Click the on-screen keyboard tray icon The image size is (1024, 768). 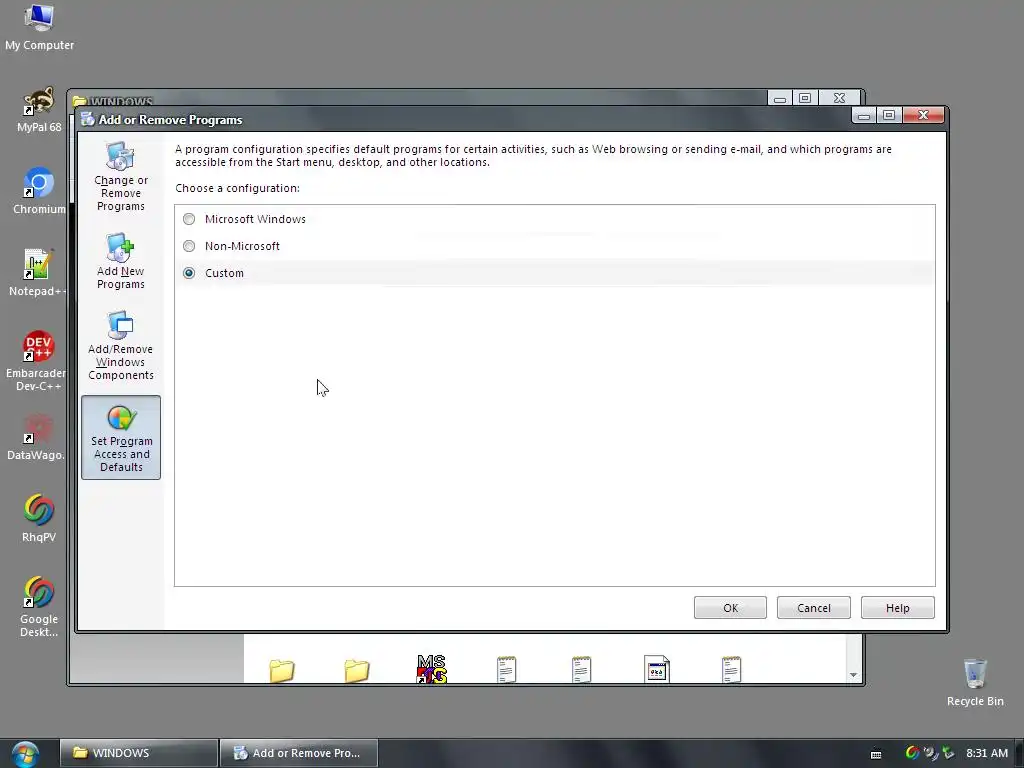[x=876, y=754]
